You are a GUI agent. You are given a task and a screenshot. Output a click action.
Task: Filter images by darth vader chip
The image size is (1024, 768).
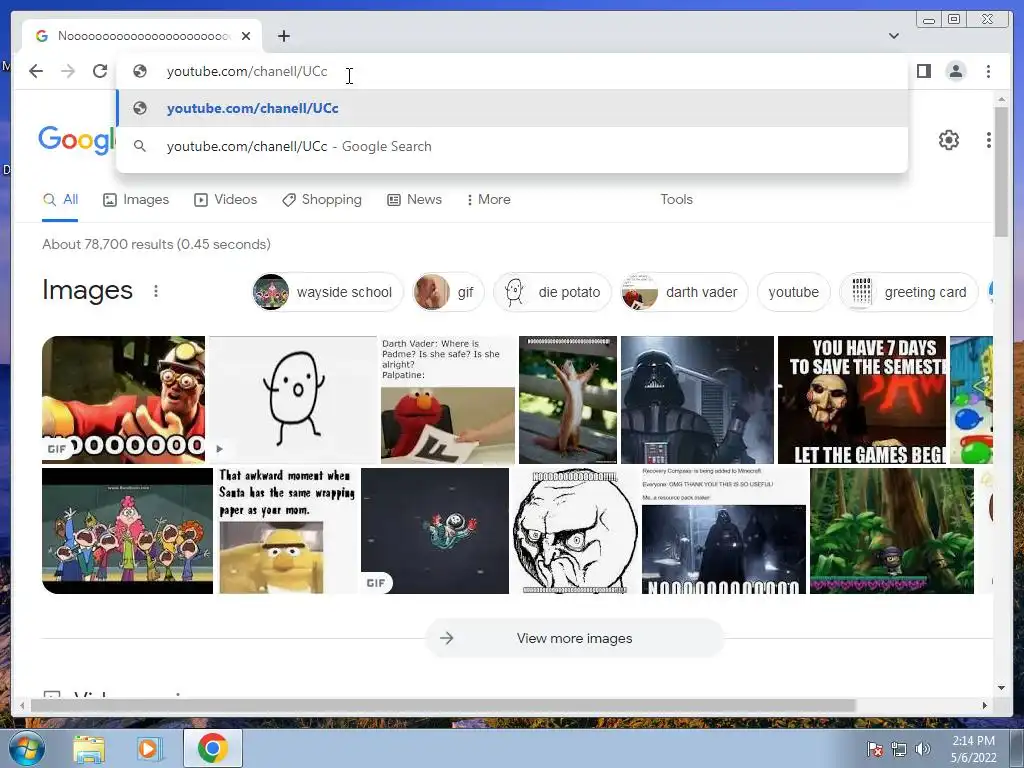[684, 292]
